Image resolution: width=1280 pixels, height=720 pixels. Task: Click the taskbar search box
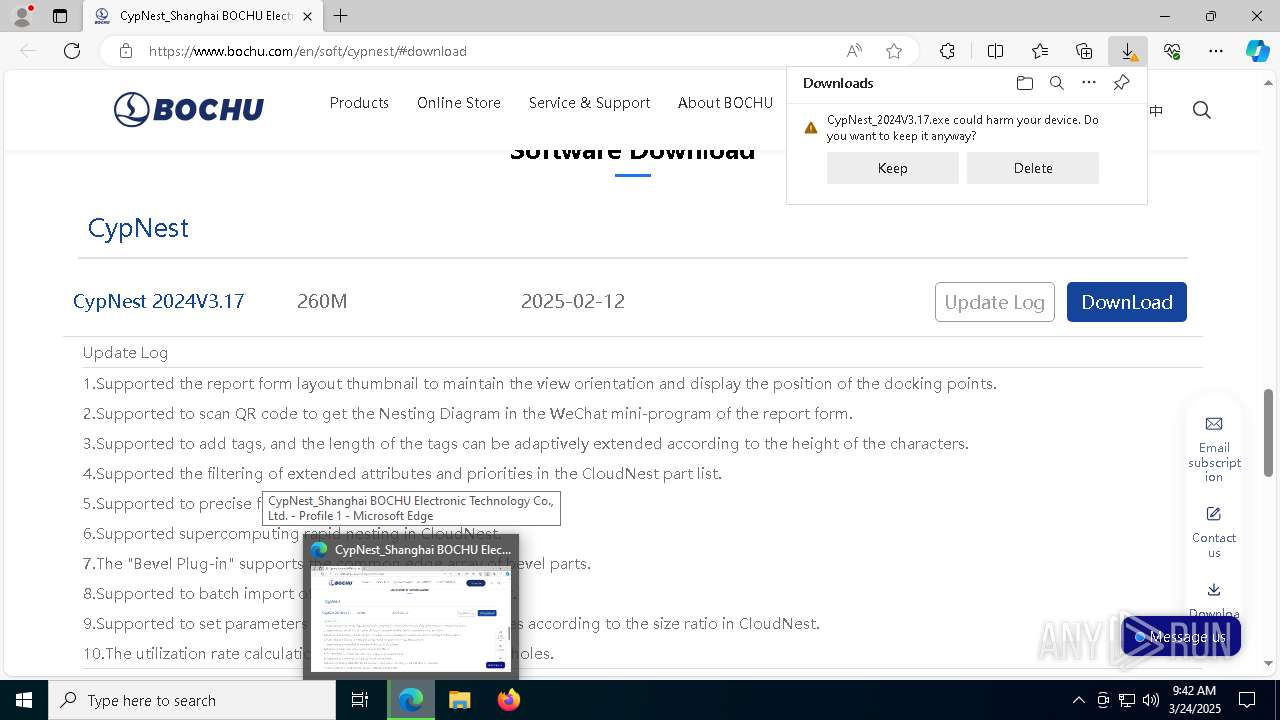(192, 700)
